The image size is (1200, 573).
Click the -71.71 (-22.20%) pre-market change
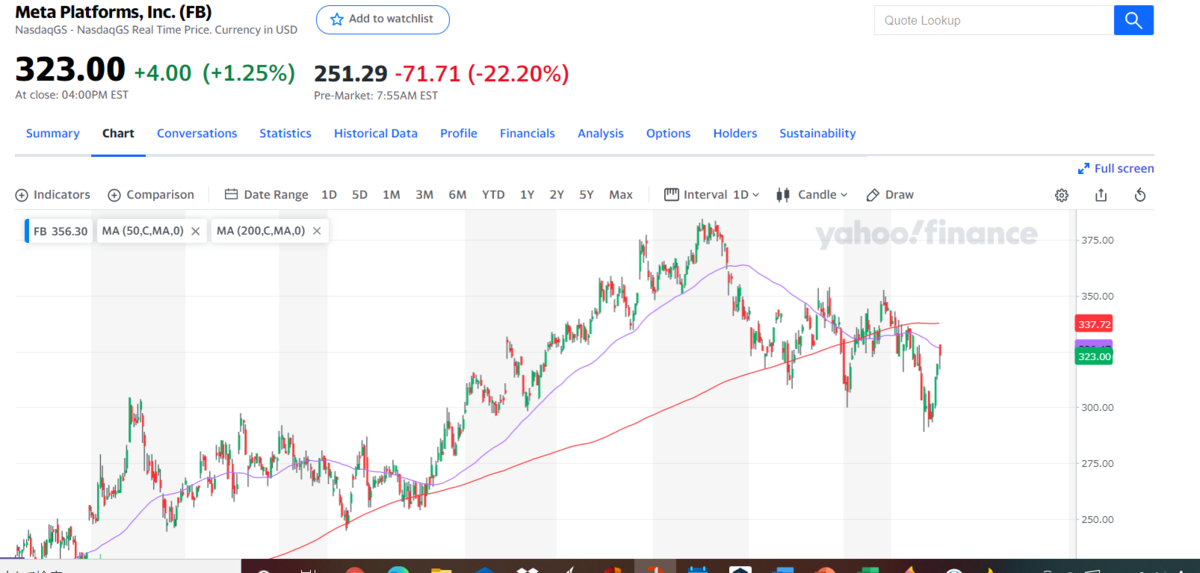pyautogui.click(x=482, y=73)
